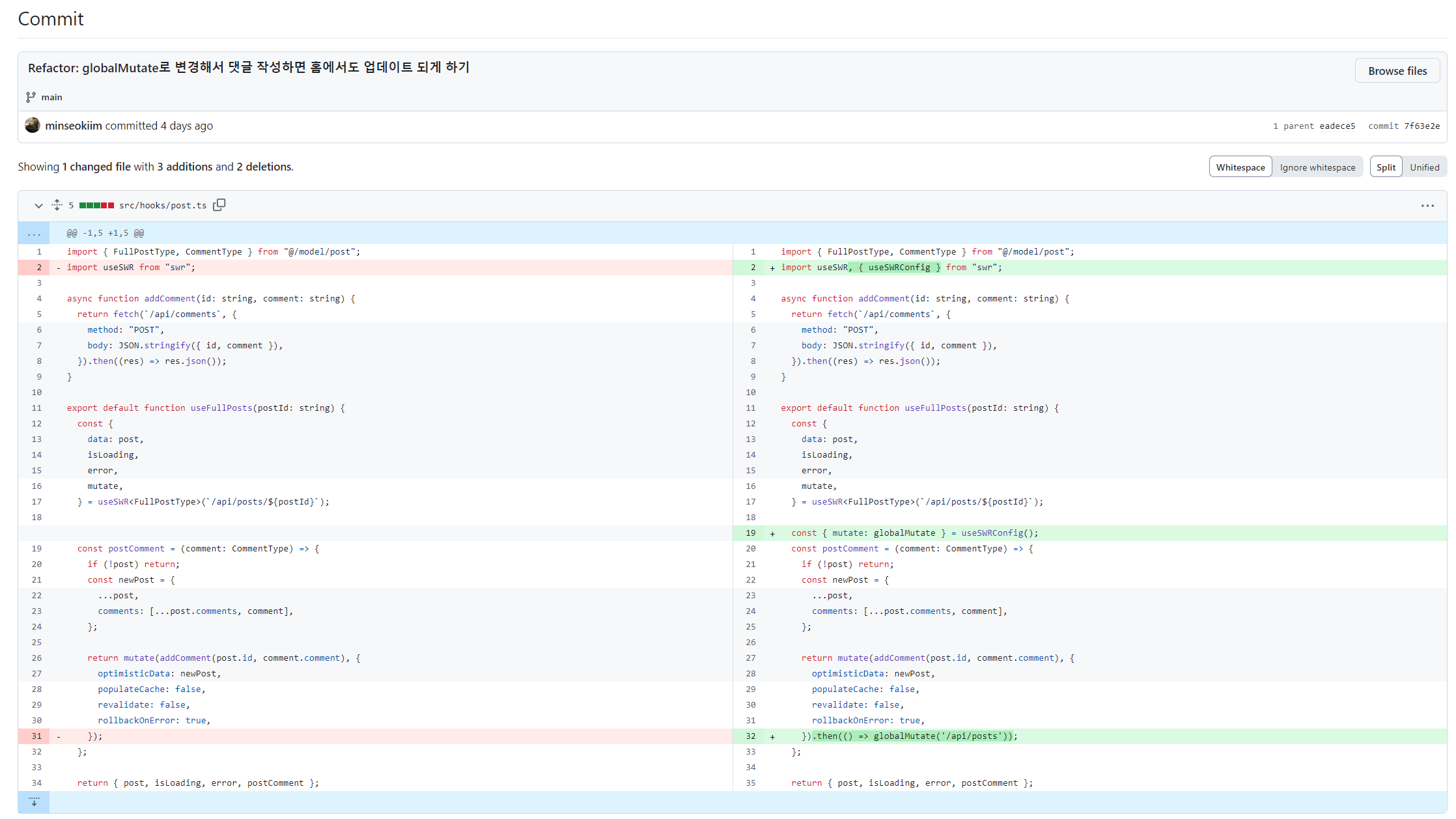
Task: Click minseokiim's avatar image
Action: pos(33,125)
